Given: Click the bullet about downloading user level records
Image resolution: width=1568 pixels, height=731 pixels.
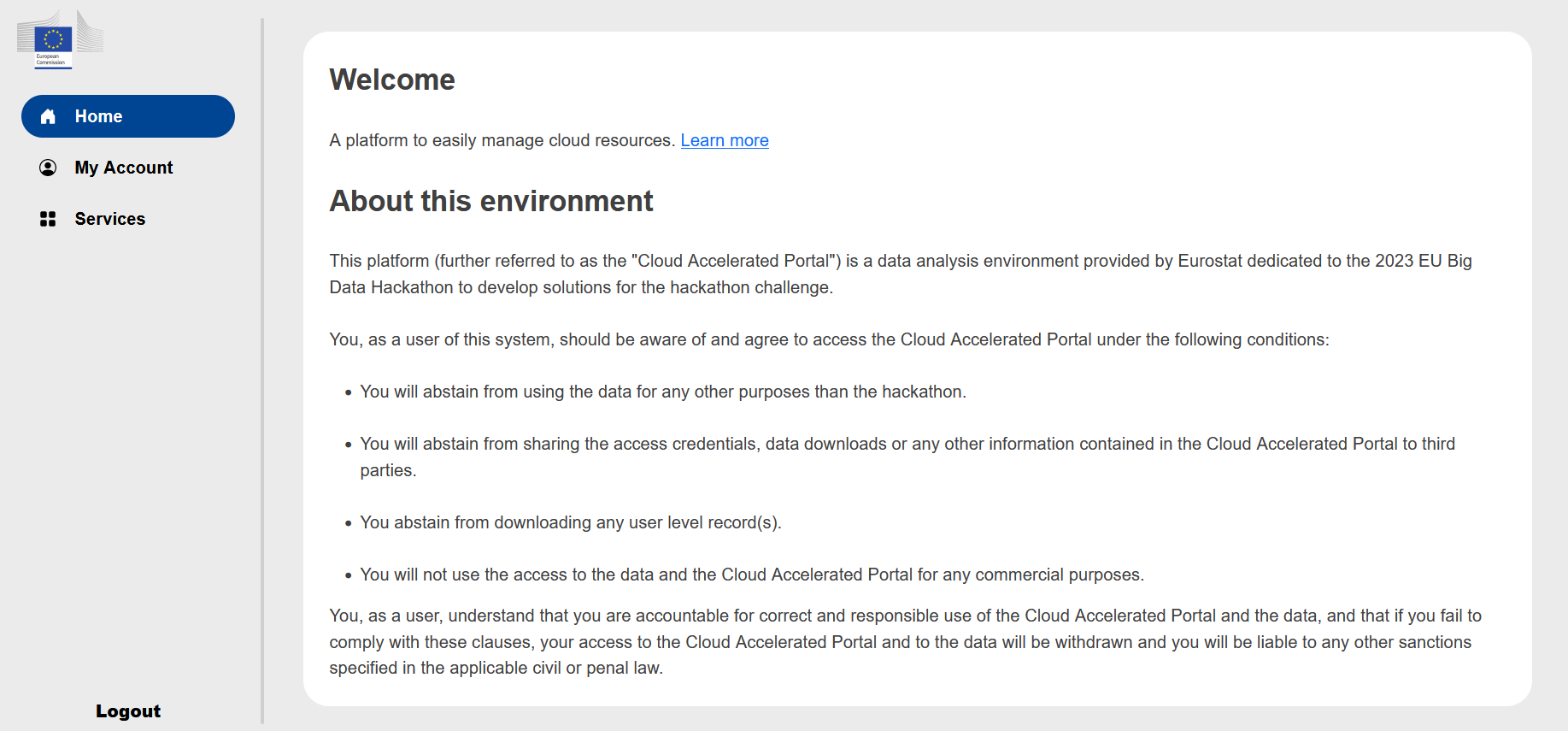Looking at the screenshot, I should 571,522.
